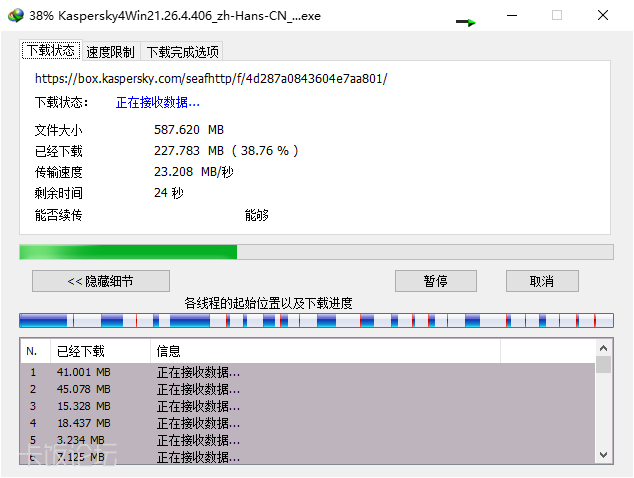Viewport: 634px width, 478px height.
Task: Click the resume capability value 能够
Action: 257,215
